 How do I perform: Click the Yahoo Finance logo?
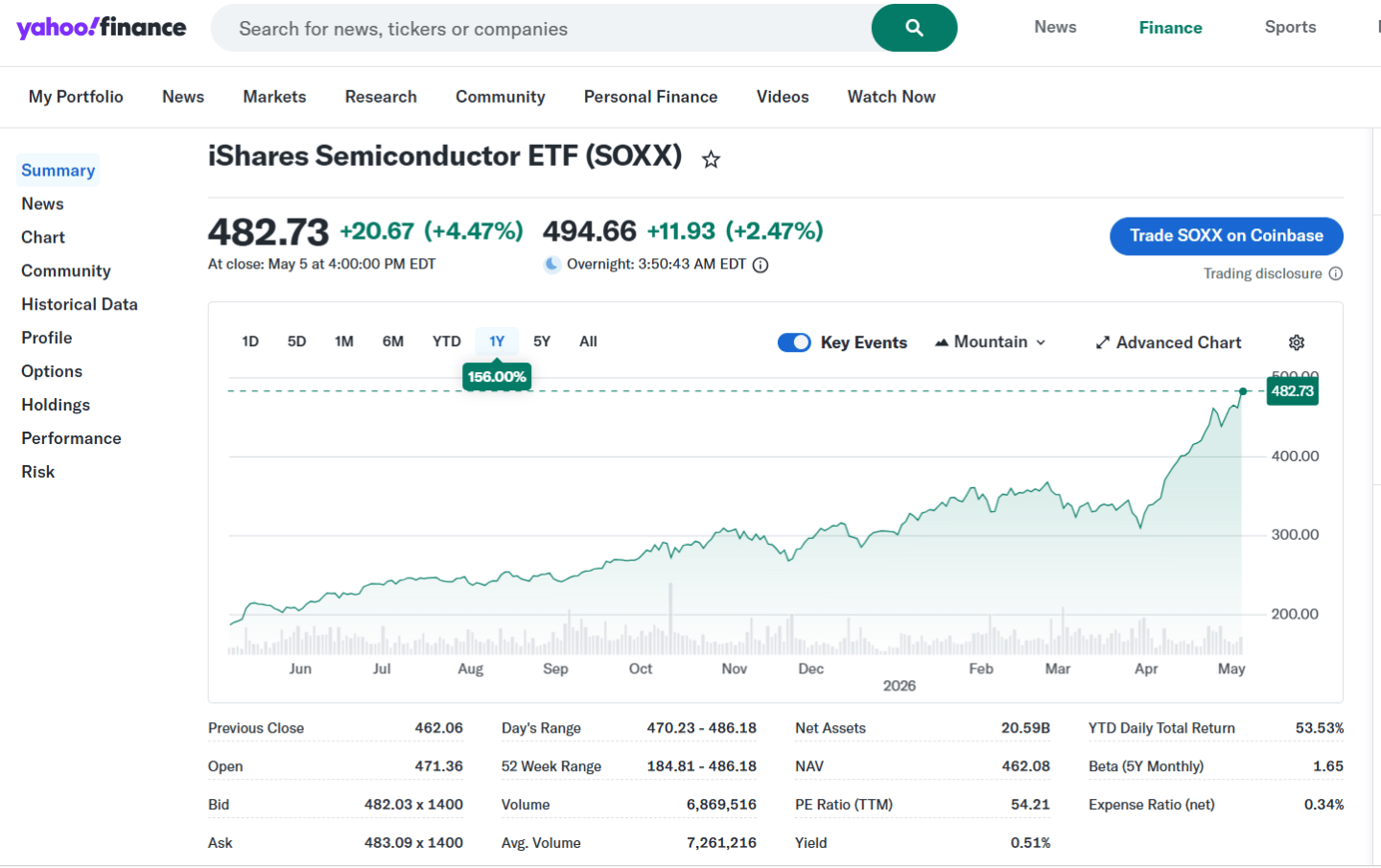pos(102,27)
